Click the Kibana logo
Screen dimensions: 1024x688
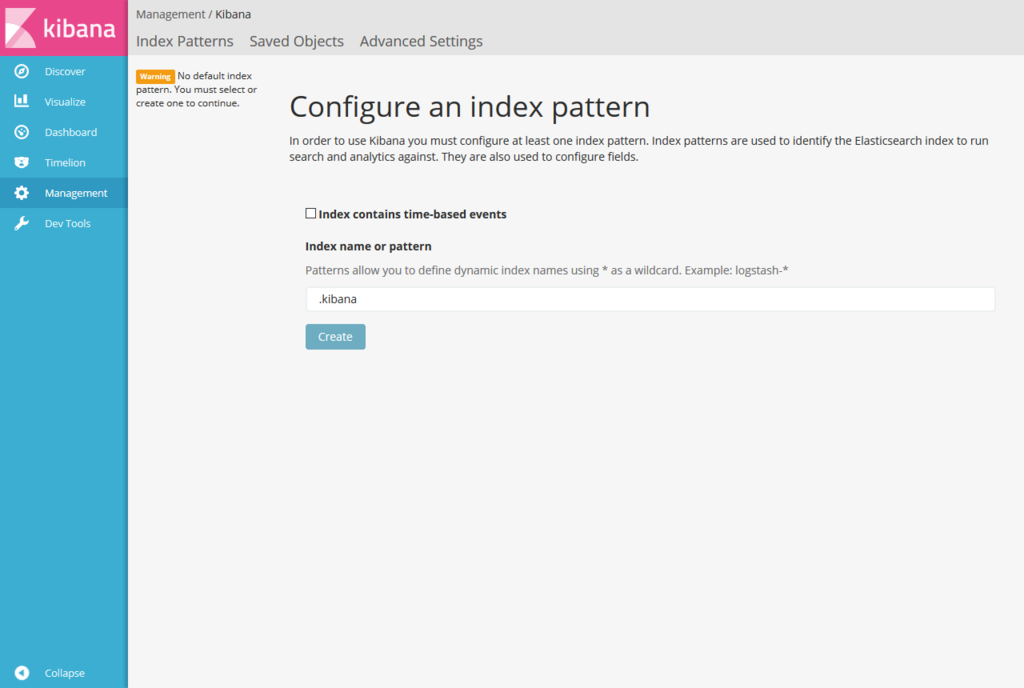[63, 27]
